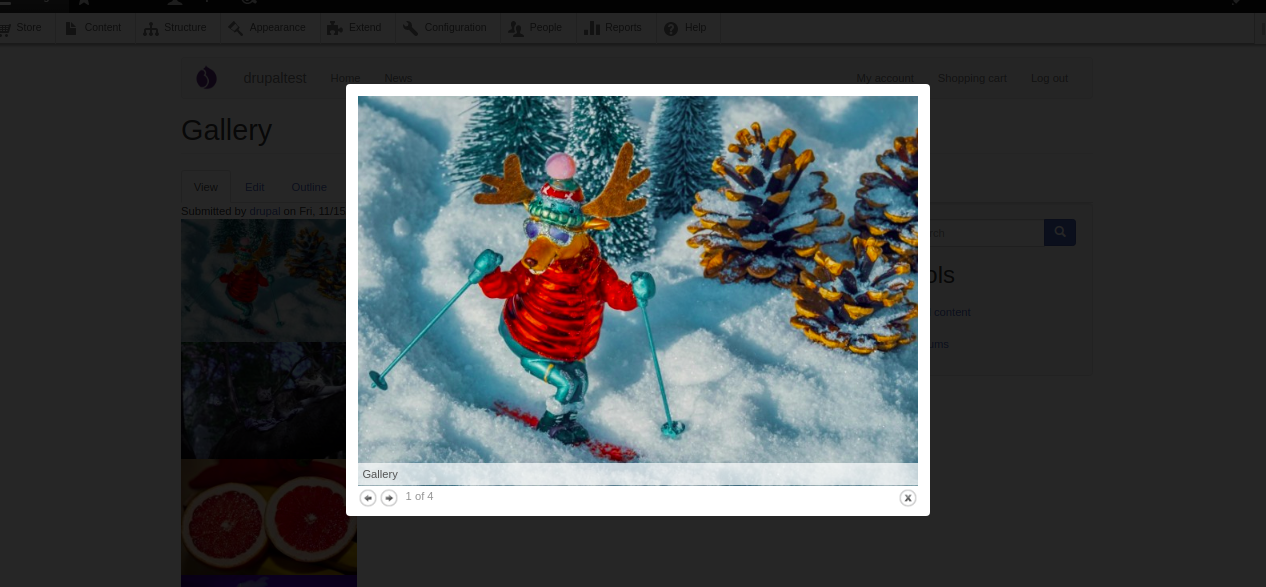Go to the Home navigation link
1266x587 pixels.
click(345, 78)
